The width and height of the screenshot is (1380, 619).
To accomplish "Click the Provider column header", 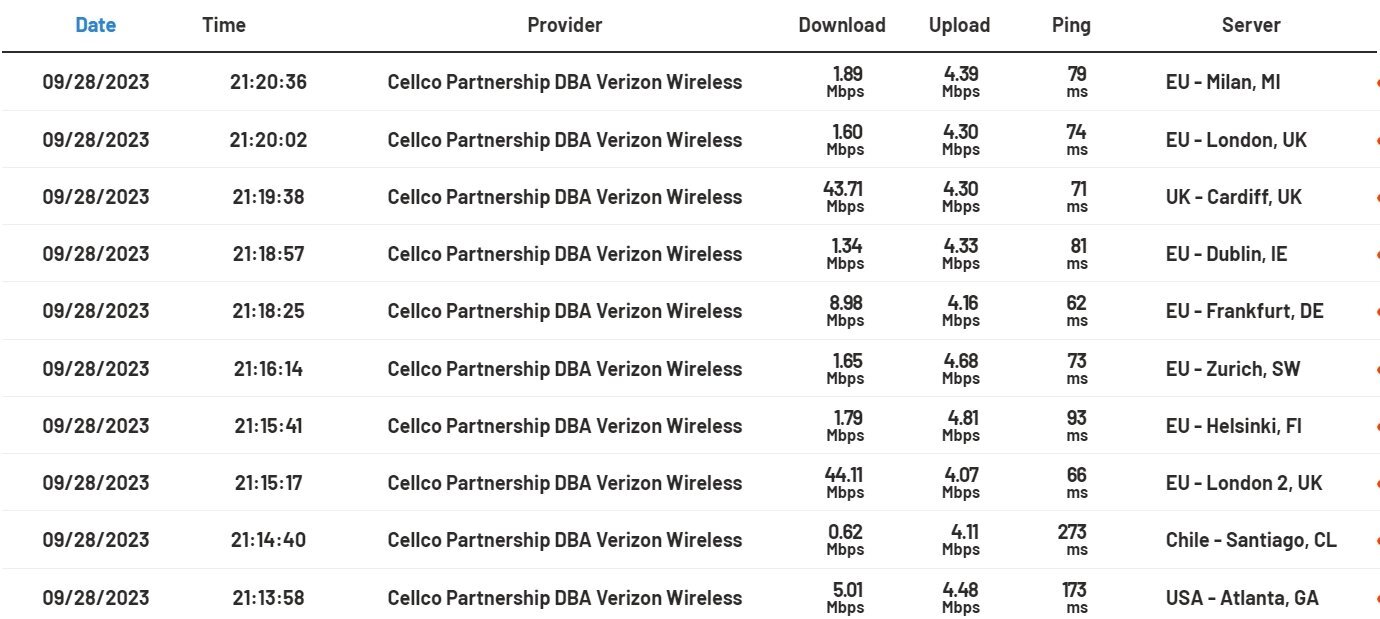I will (x=565, y=25).
